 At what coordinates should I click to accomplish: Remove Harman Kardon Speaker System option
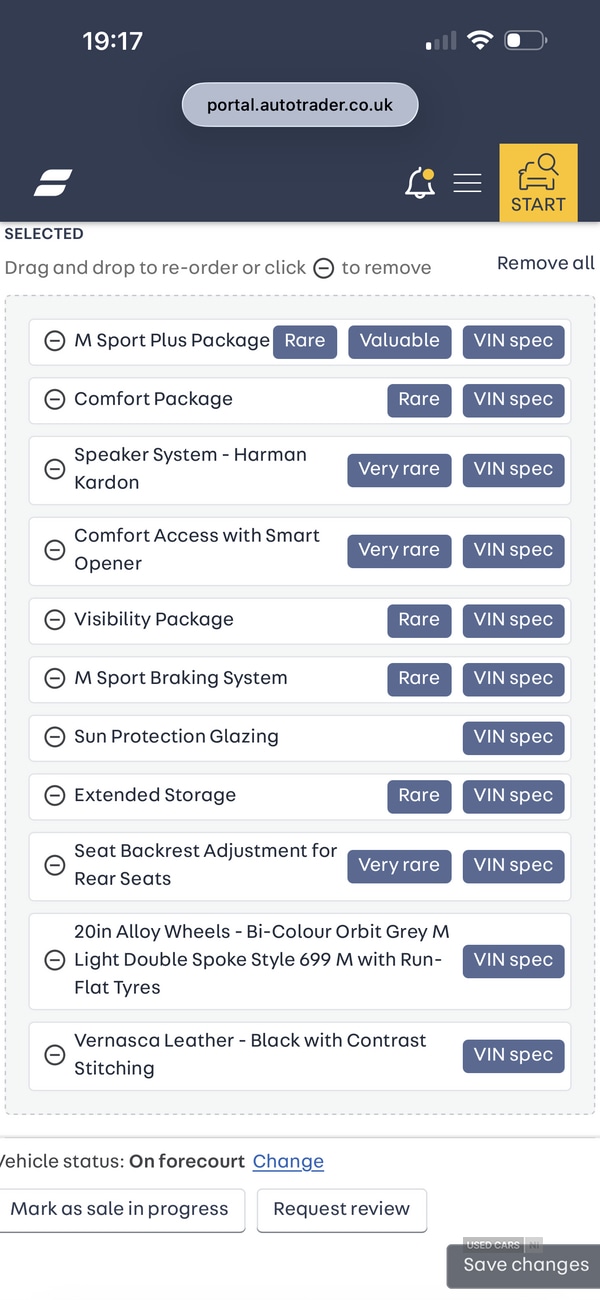55,469
